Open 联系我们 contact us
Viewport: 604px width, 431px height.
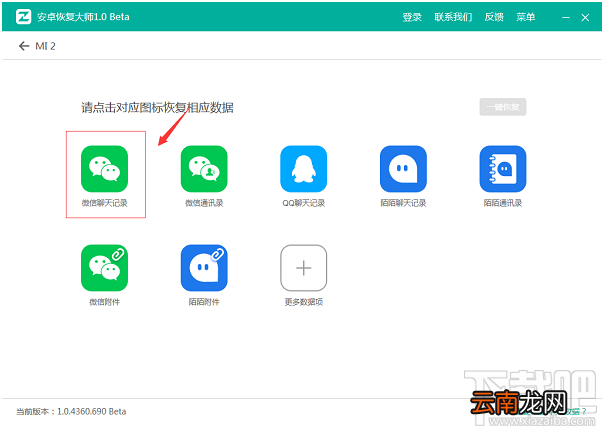[453, 17]
